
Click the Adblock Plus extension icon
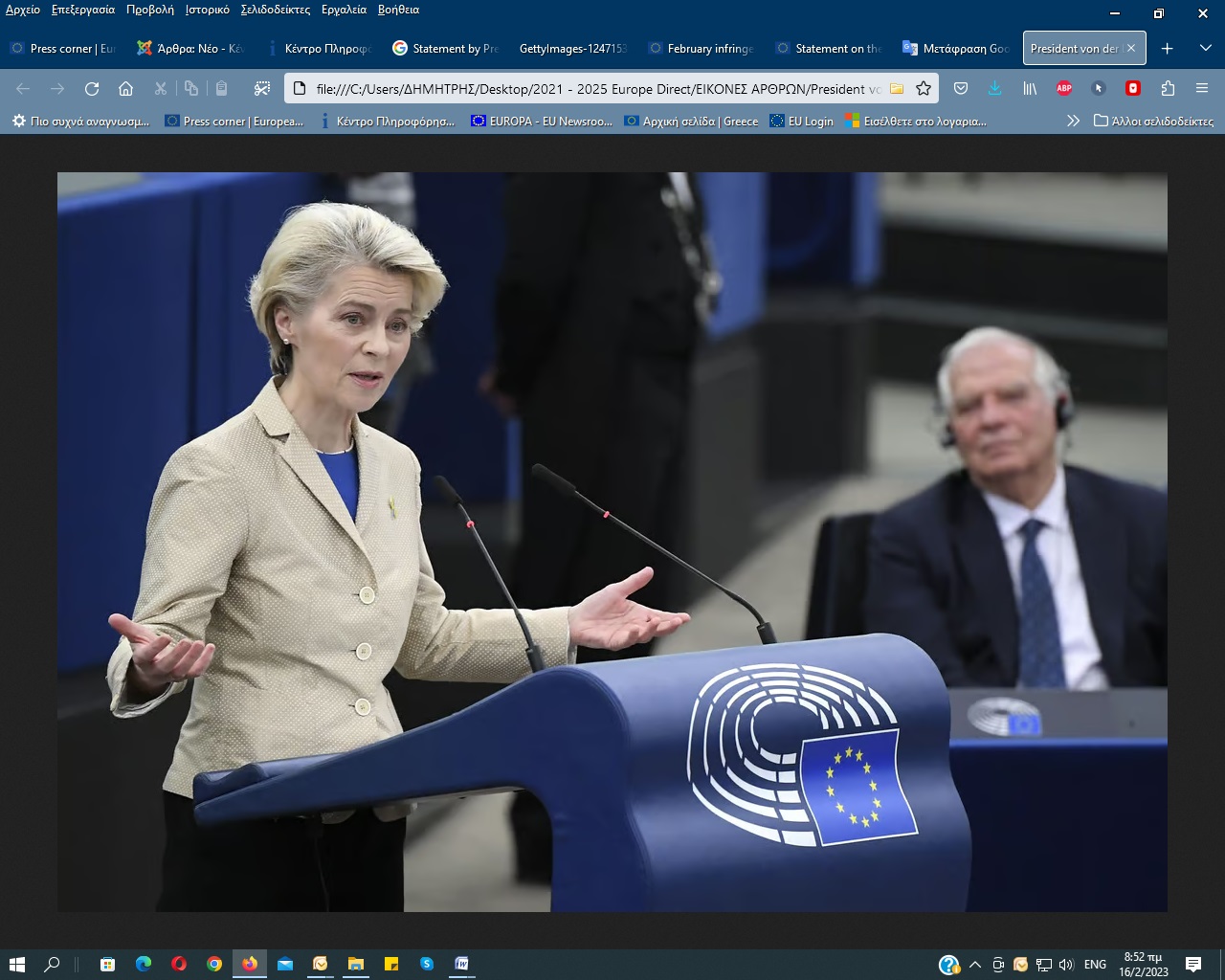1063,89
